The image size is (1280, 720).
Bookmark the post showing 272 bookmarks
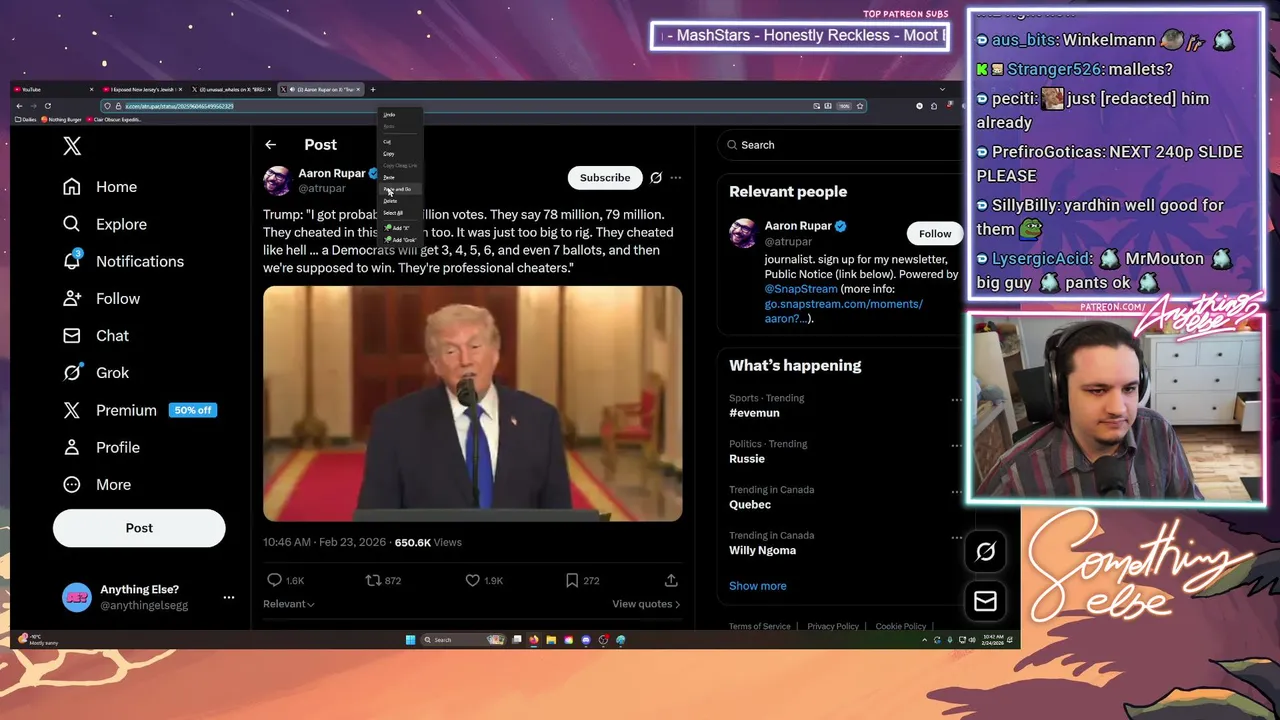572,580
